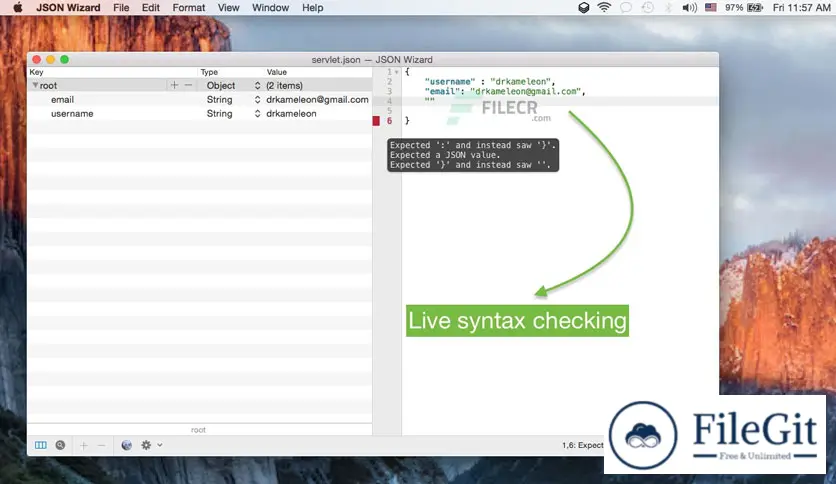Open the type stepper for the root row

pos(258,85)
